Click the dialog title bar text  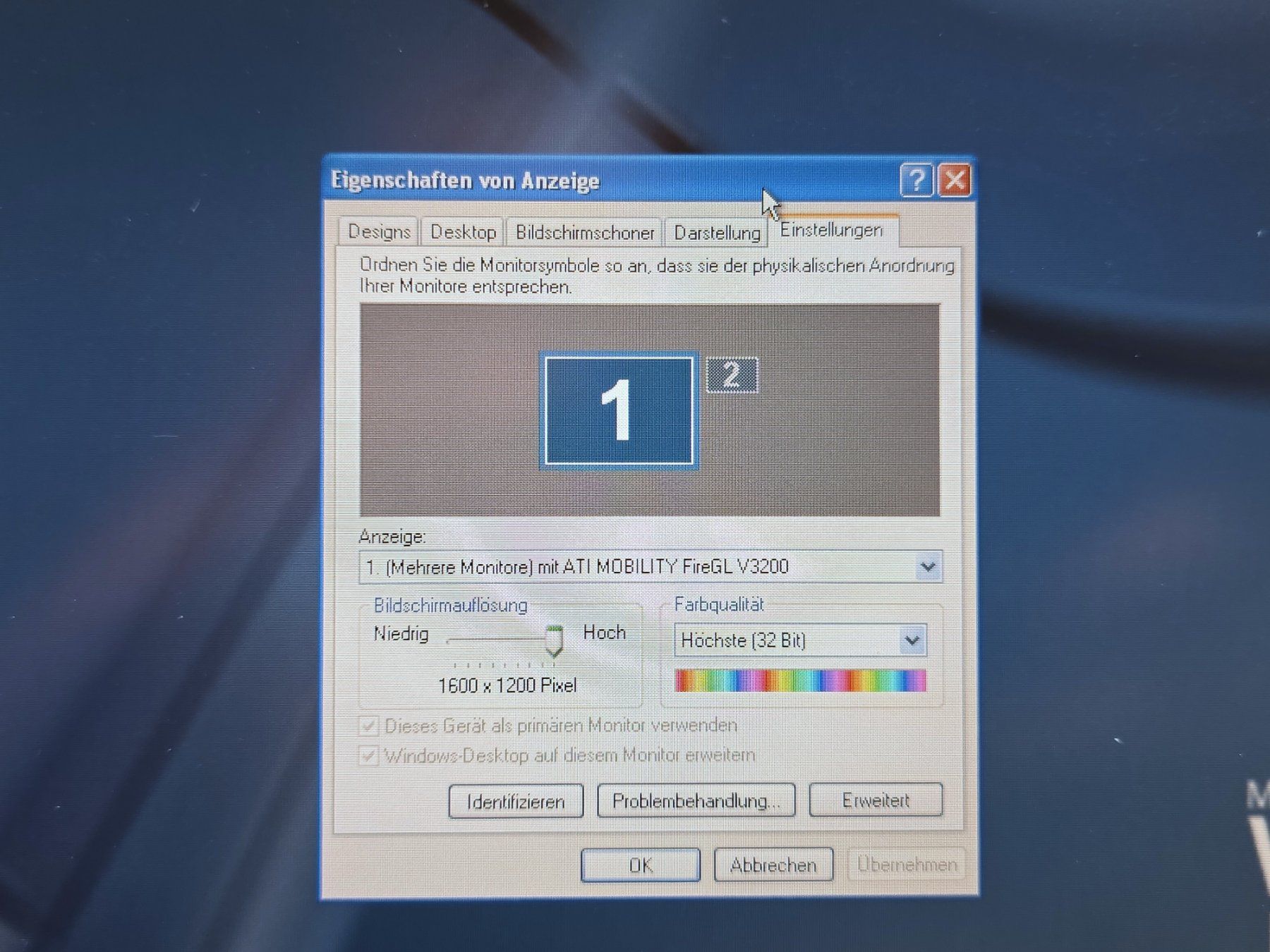465,181
